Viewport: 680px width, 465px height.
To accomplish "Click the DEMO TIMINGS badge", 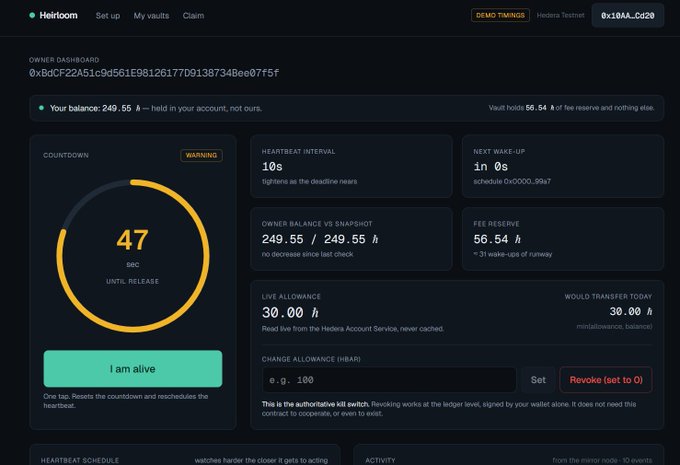I will 500,15.
